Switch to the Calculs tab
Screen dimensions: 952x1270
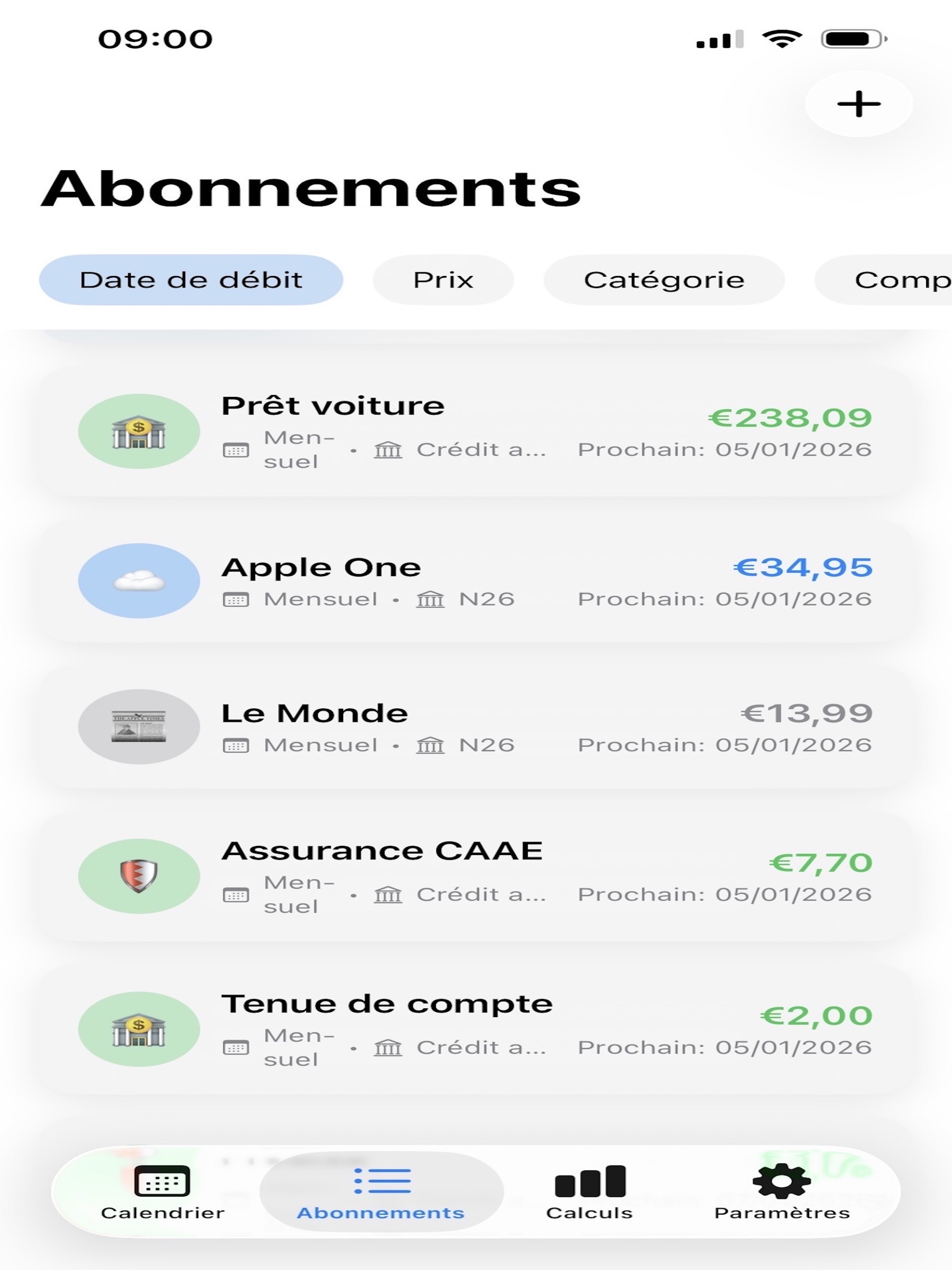[589, 1192]
